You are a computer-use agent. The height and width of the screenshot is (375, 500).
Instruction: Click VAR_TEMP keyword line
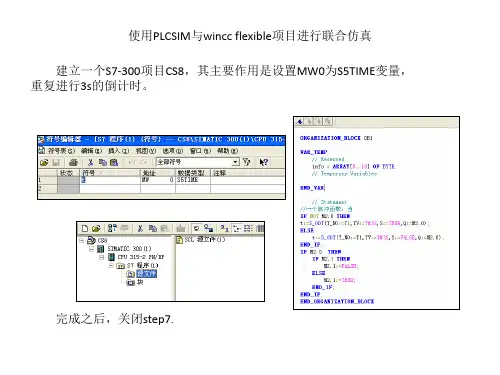tap(314, 152)
